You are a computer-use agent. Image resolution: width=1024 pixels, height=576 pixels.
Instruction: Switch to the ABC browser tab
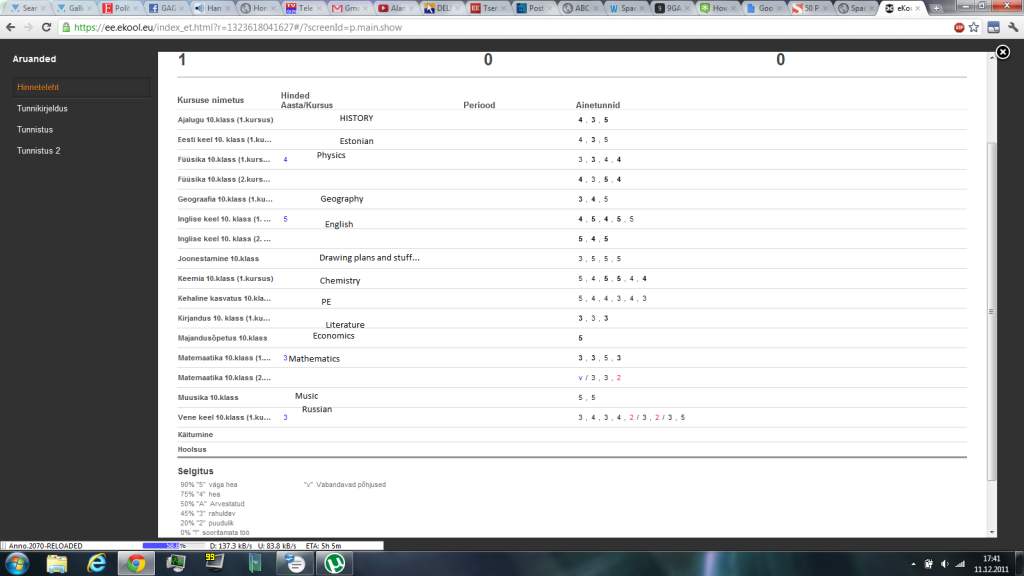578,8
